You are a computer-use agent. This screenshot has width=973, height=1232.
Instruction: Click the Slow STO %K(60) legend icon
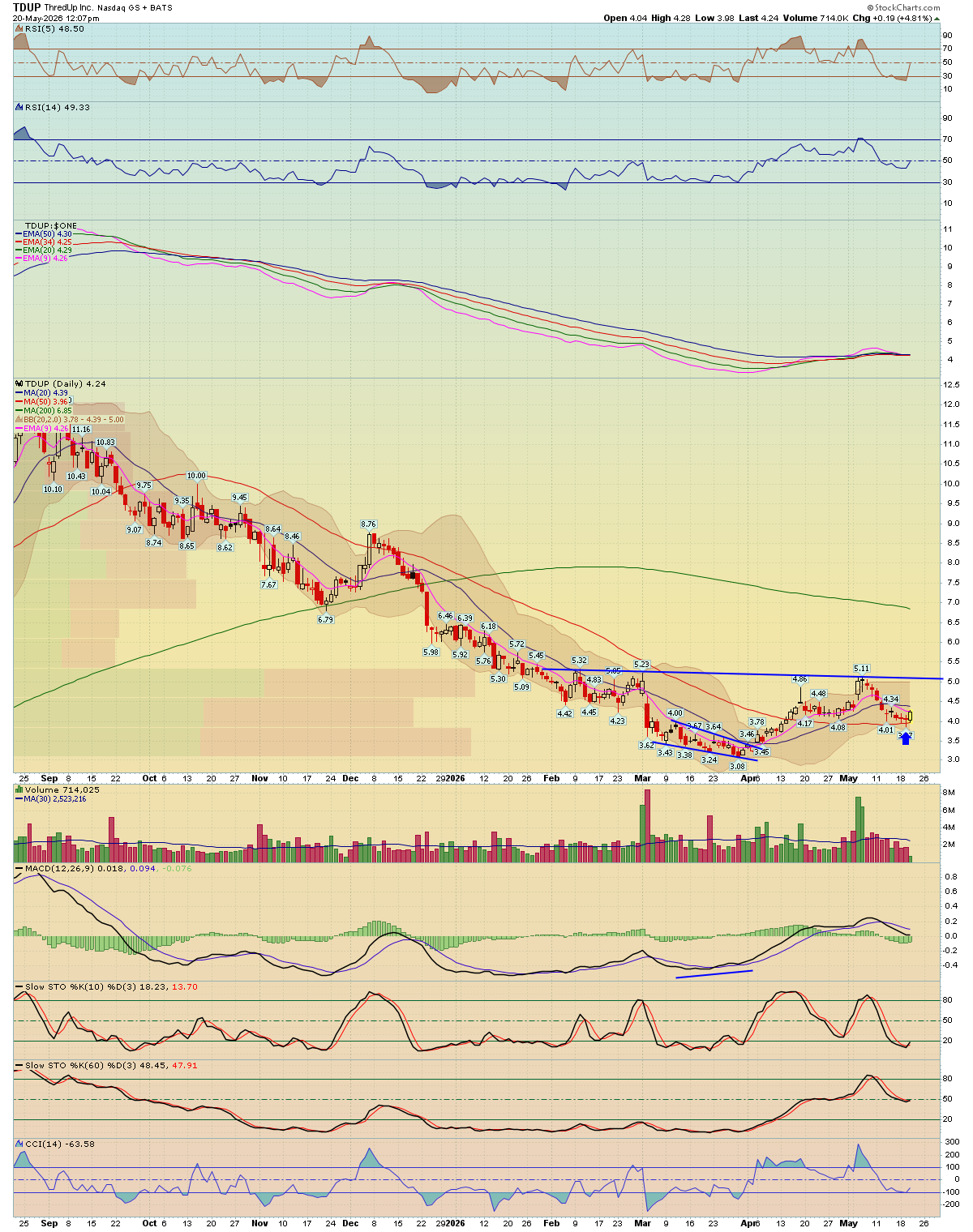pyautogui.click(x=19, y=1065)
